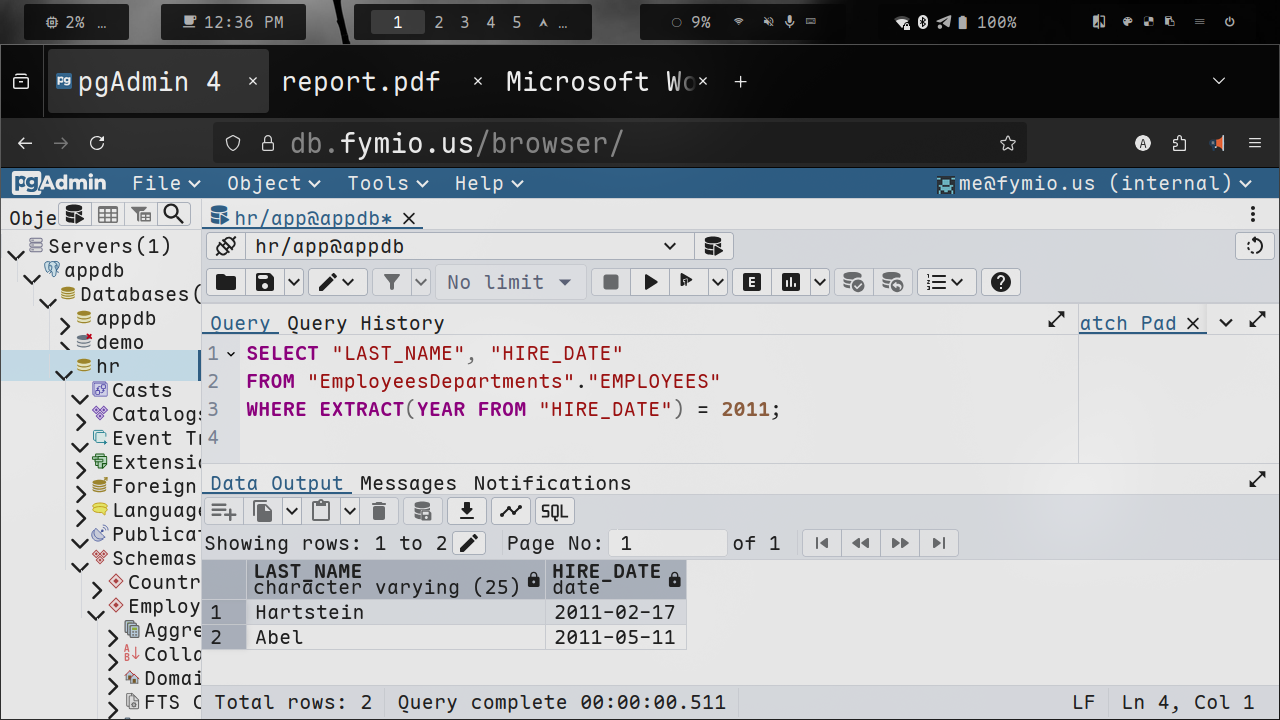
Task: Click the Page No input field
Action: [x=668, y=543]
